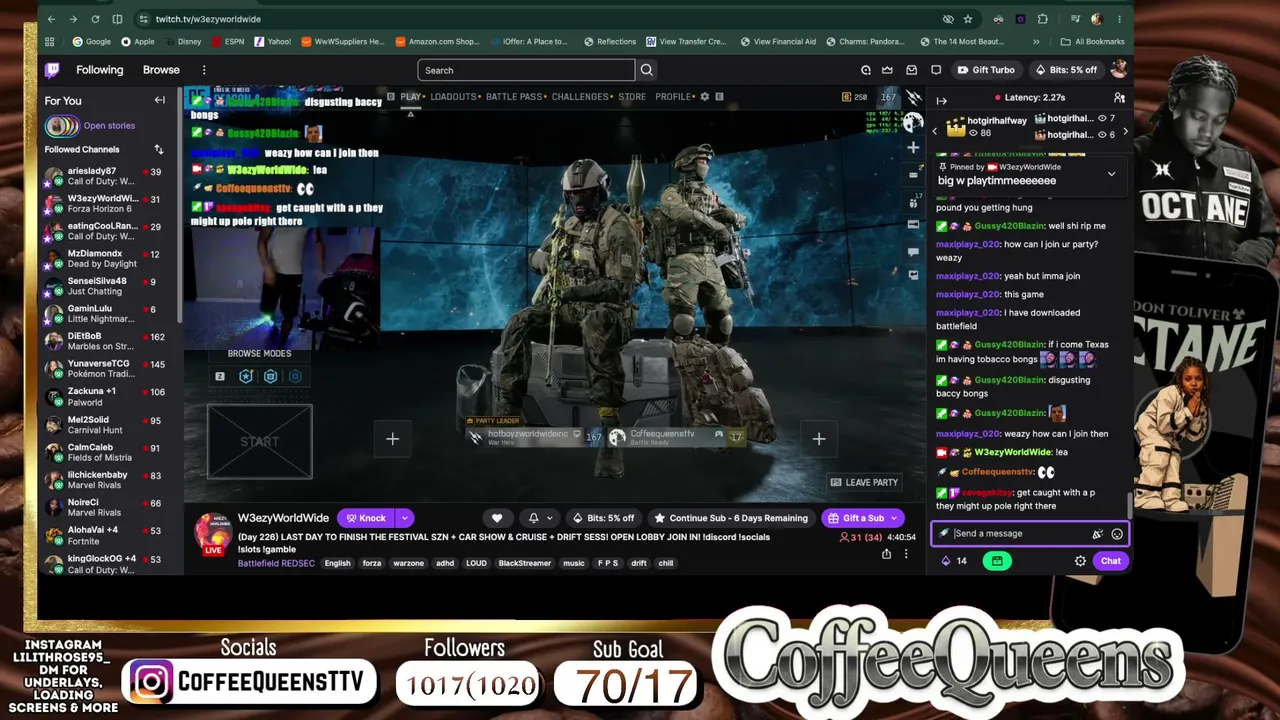Send message with Chat button
The image size is (1280, 720).
click(x=1111, y=561)
